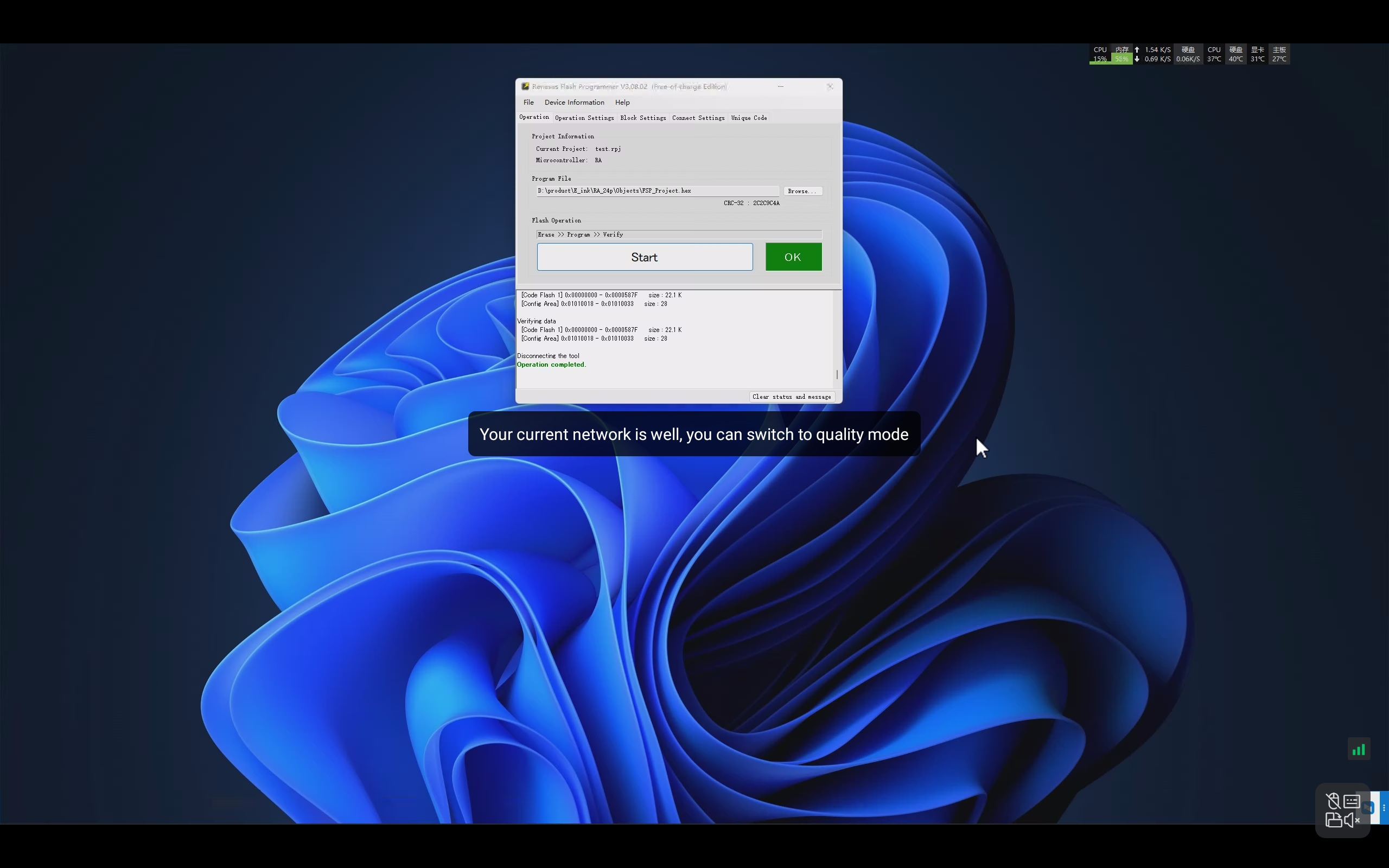Screen dimensions: 1389x868
Task: Click Microcontroller RA text
Action: click(x=569, y=160)
